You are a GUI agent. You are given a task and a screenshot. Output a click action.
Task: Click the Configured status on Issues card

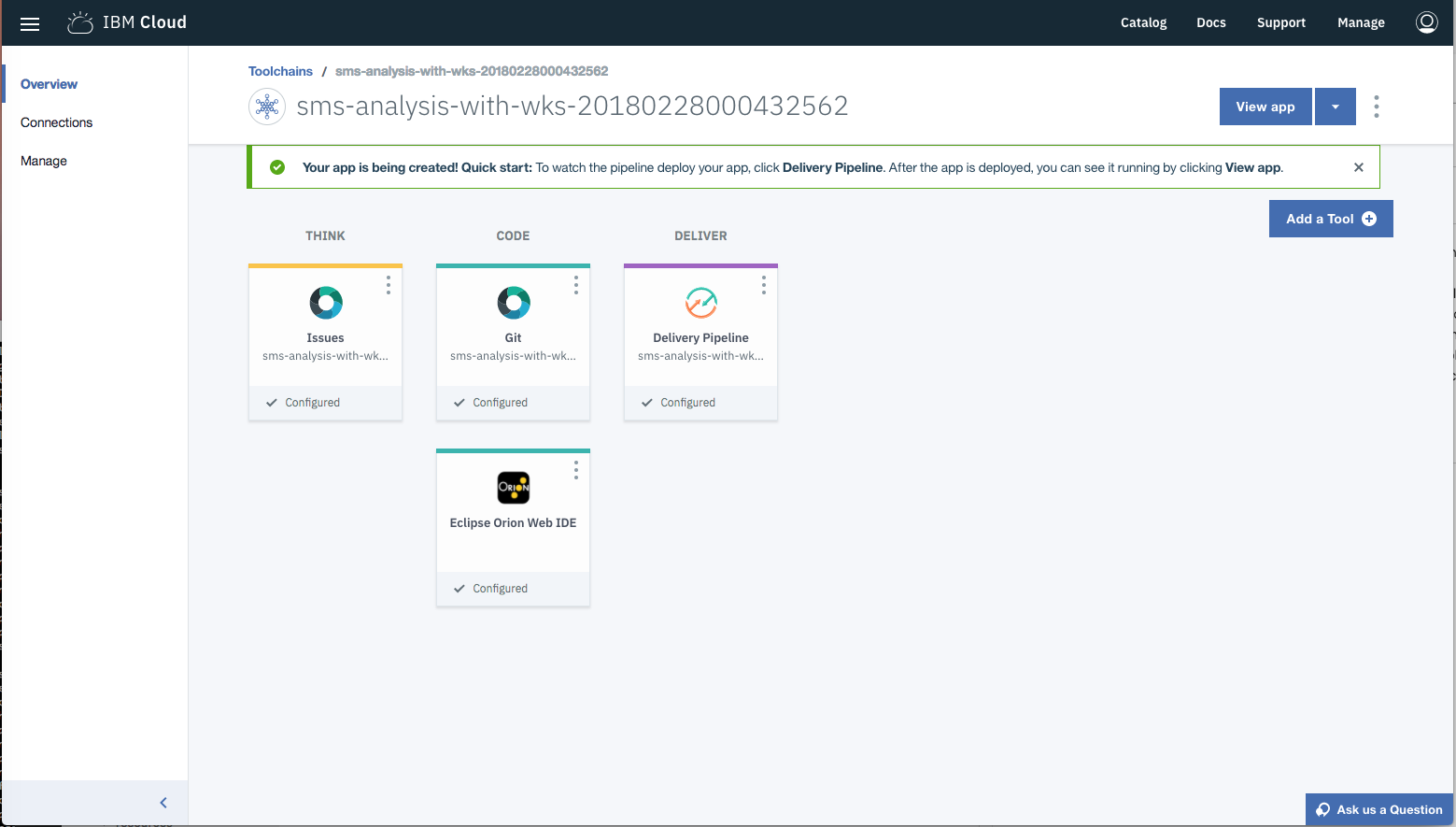(x=312, y=403)
